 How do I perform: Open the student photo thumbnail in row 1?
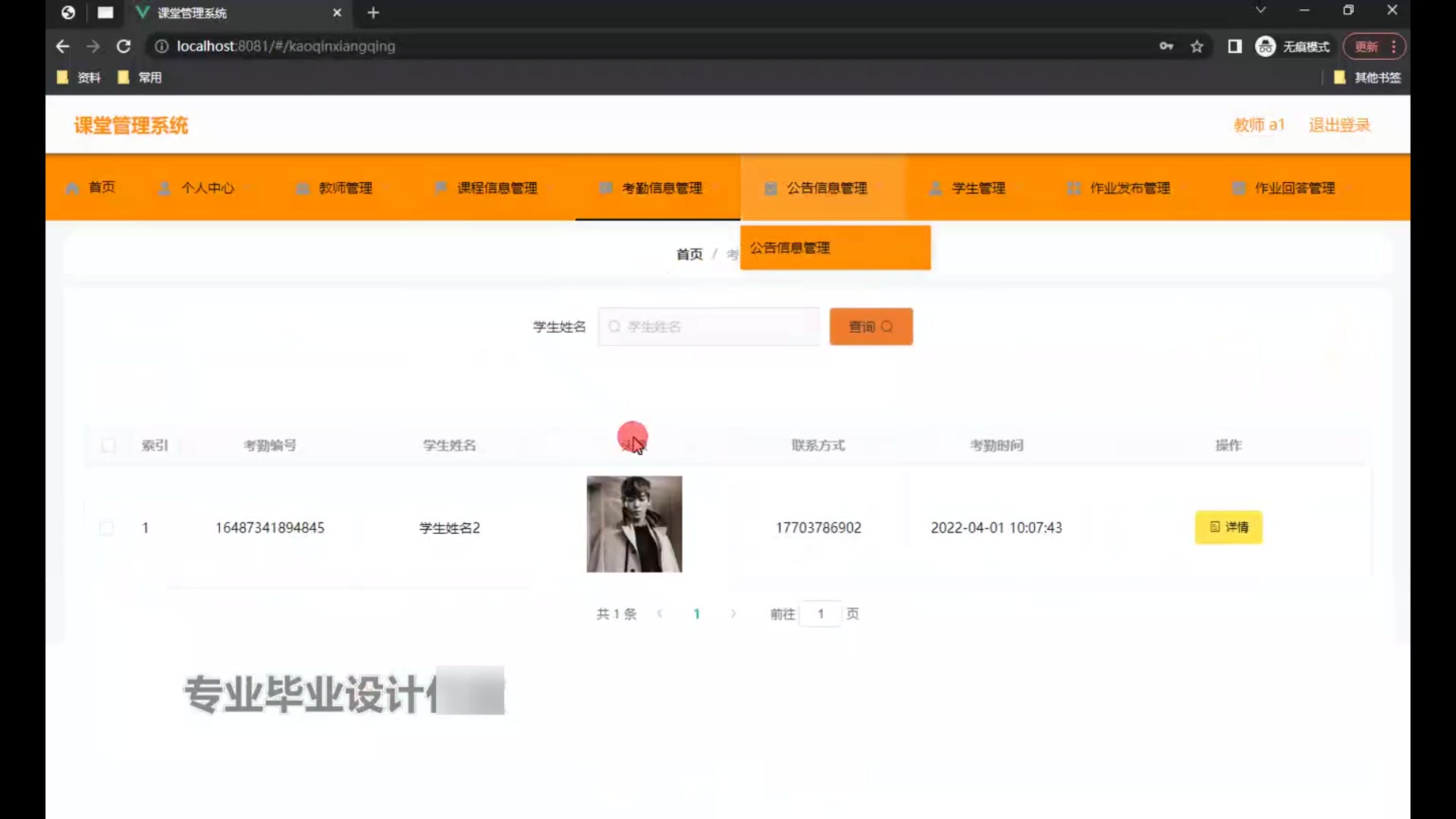point(634,524)
